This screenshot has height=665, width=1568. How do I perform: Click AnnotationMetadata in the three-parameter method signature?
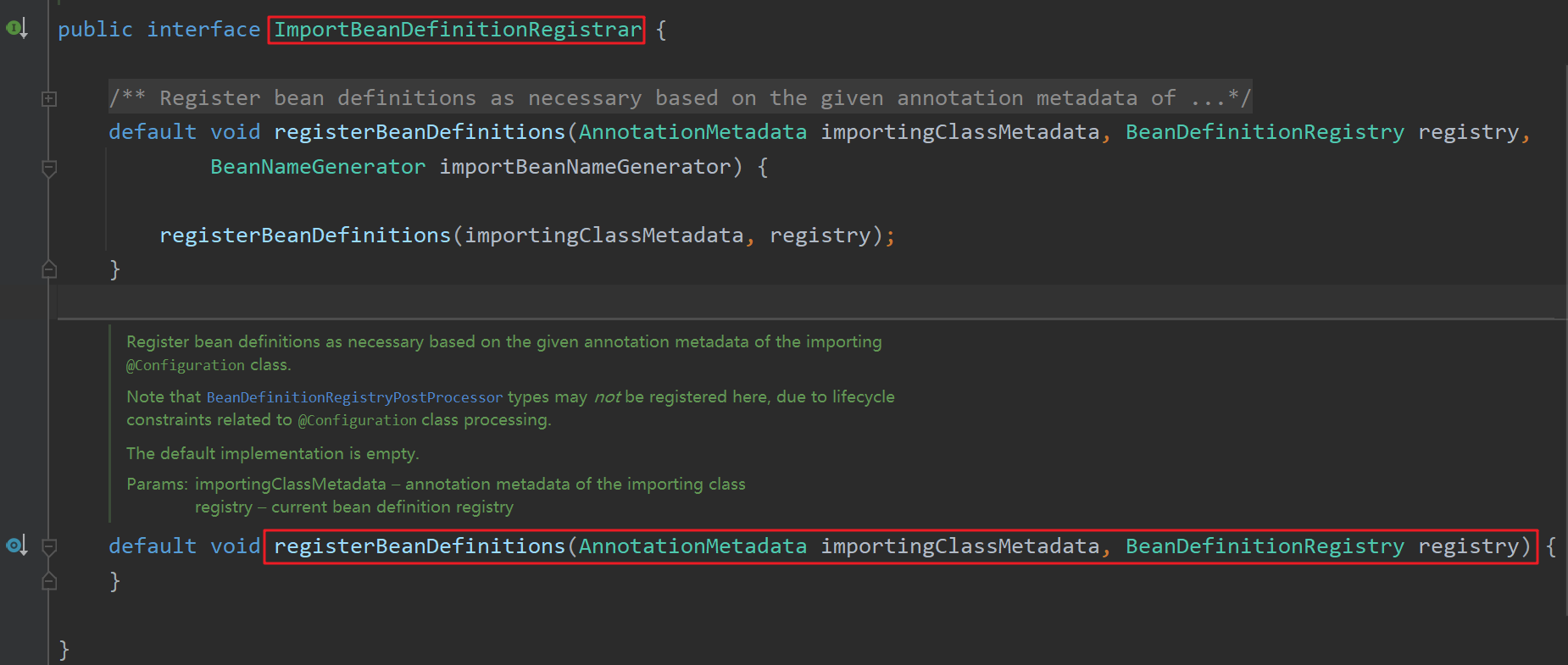point(692,132)
